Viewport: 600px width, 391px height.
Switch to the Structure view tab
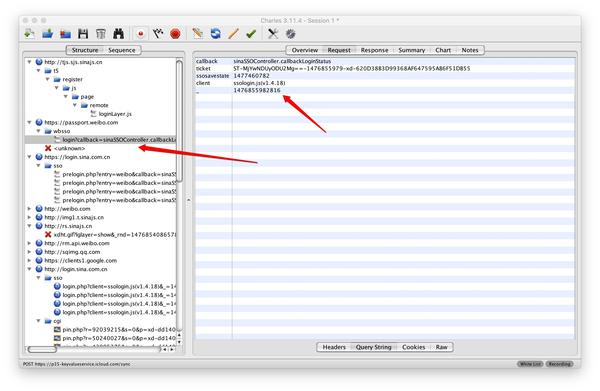coord(85,50)
